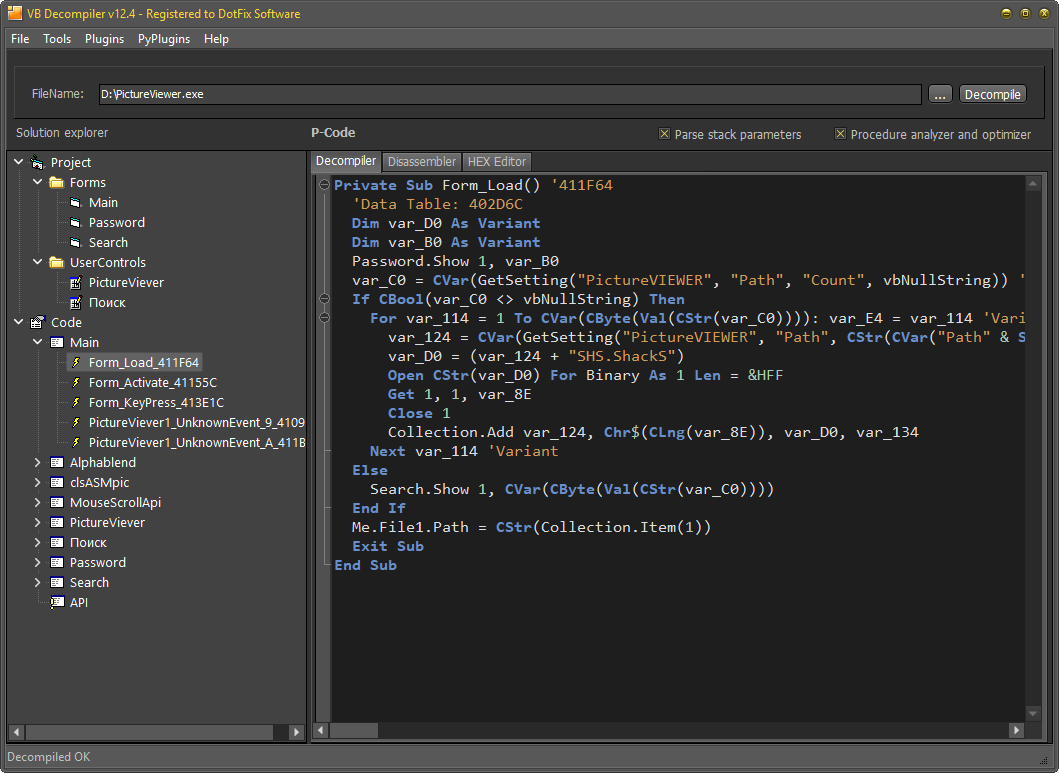Screen dimensions: 1059x773
Task: Select Form_Activate_41155C in the tree
Action: (x=153, y=383)
